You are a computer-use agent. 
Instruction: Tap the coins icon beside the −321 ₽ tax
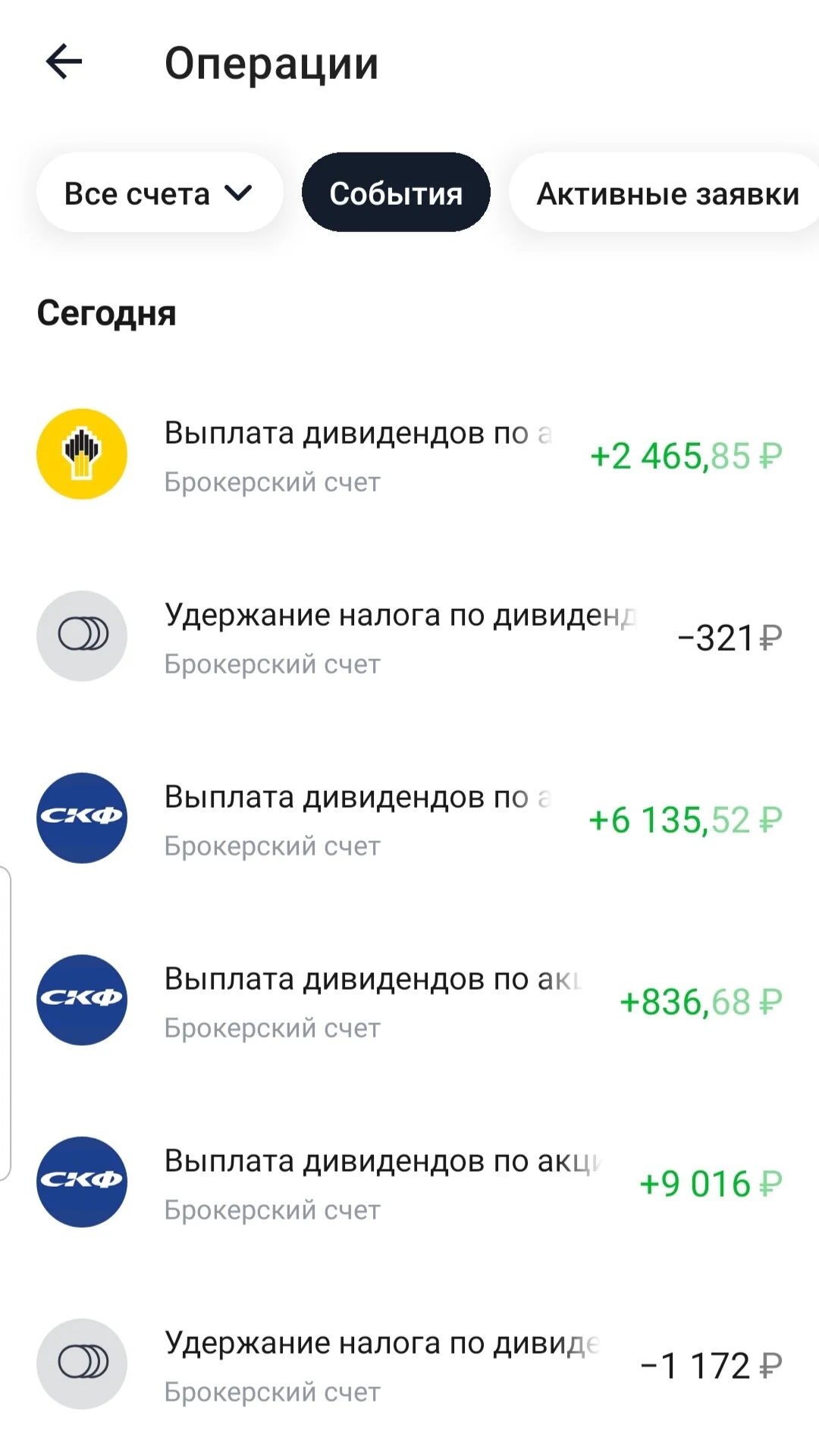click(x=82, y=636)
